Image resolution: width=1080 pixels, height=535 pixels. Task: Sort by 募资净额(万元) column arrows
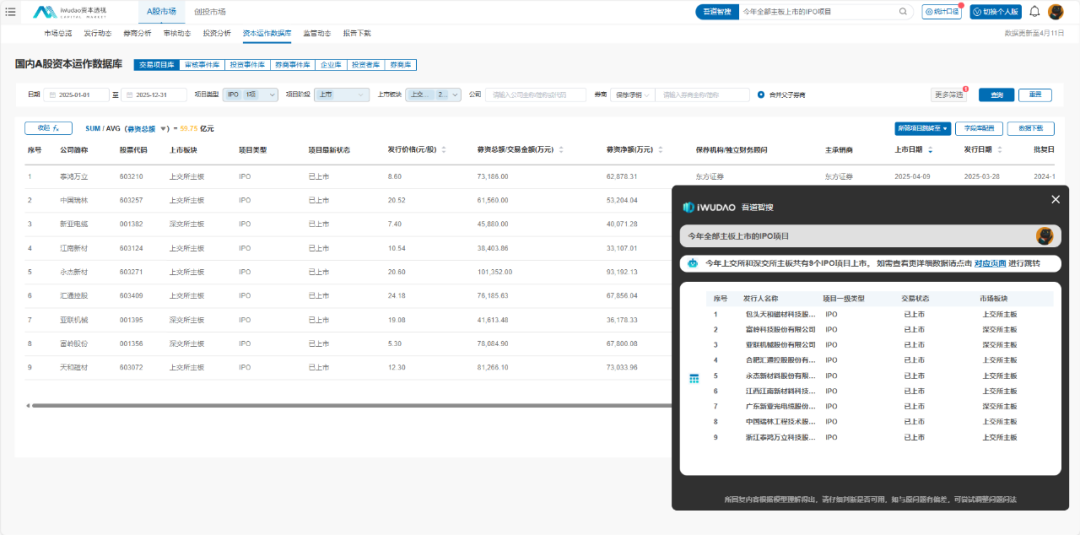pos(661,149)
